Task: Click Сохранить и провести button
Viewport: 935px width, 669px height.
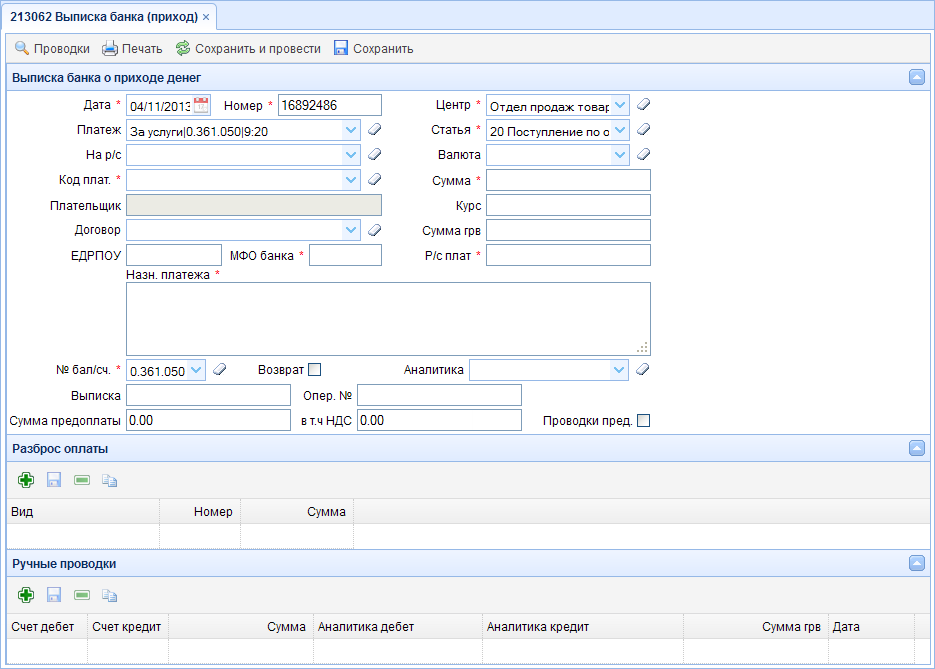Action: click(248, 48)
